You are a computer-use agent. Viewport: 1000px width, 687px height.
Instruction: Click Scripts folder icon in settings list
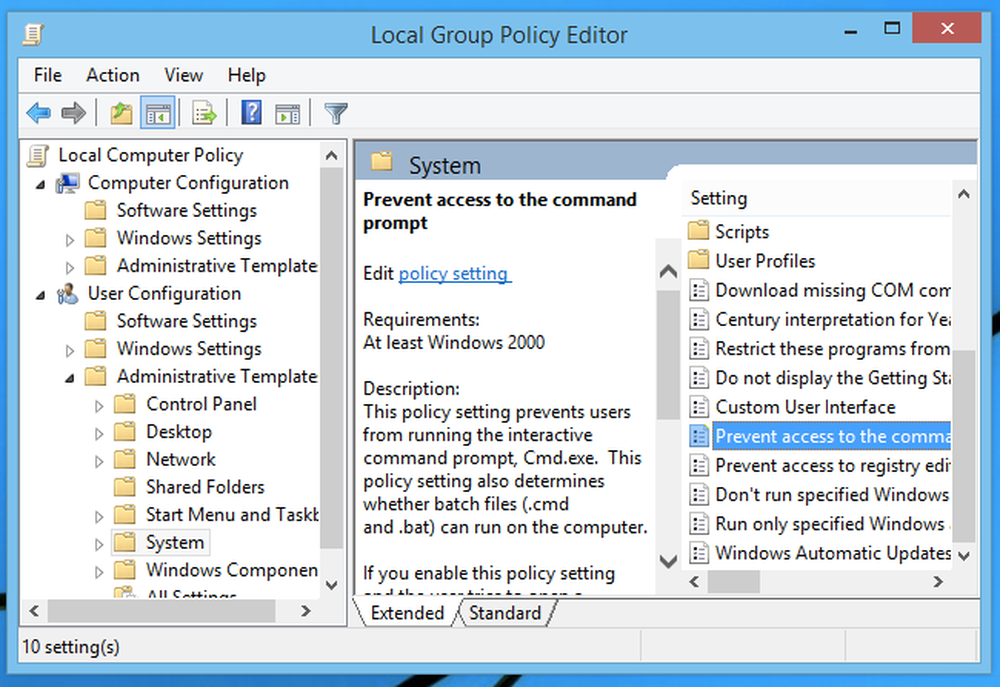point(698,230)
